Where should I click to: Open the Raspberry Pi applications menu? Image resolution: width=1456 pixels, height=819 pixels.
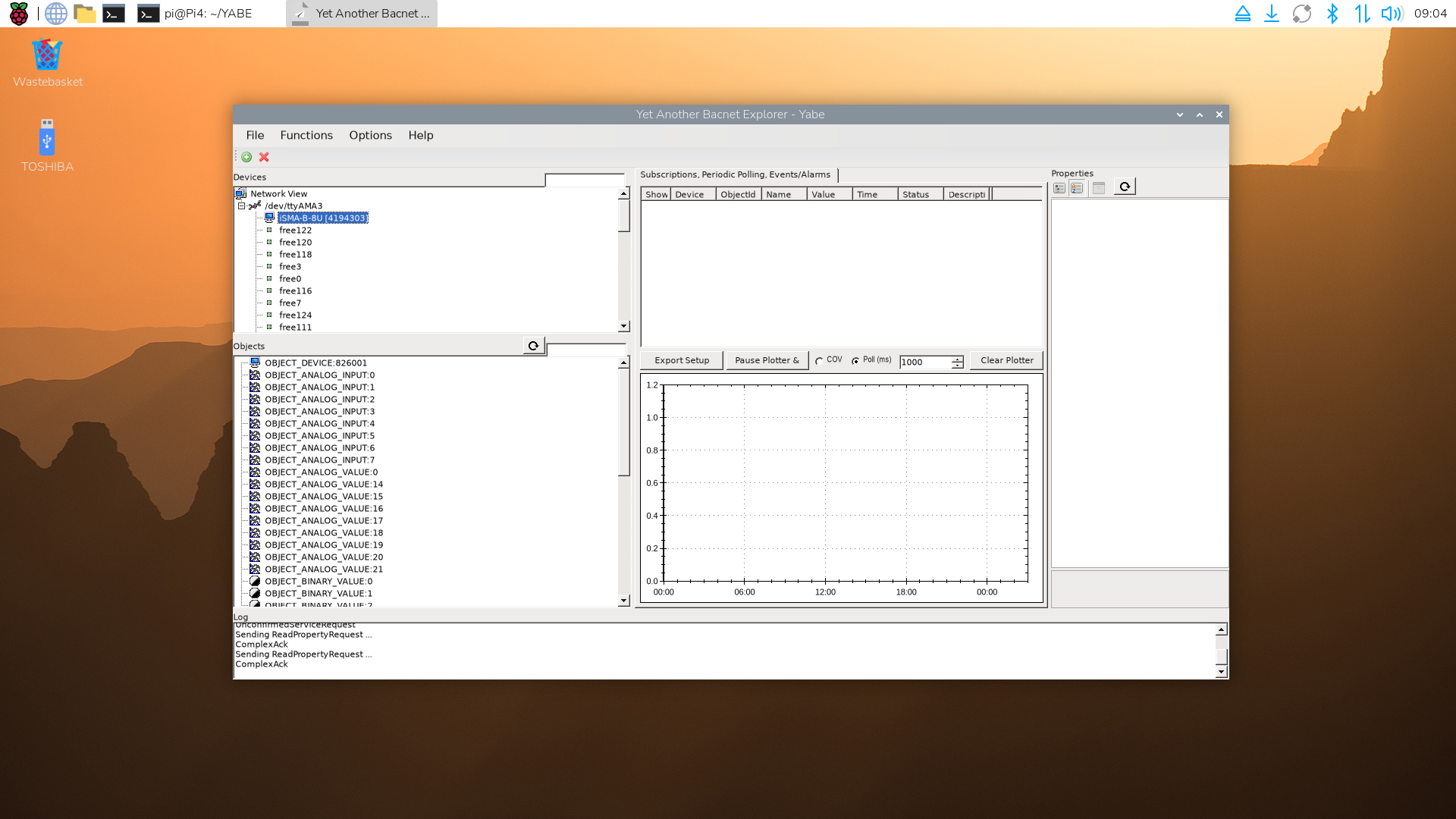[x=19, y=14]
